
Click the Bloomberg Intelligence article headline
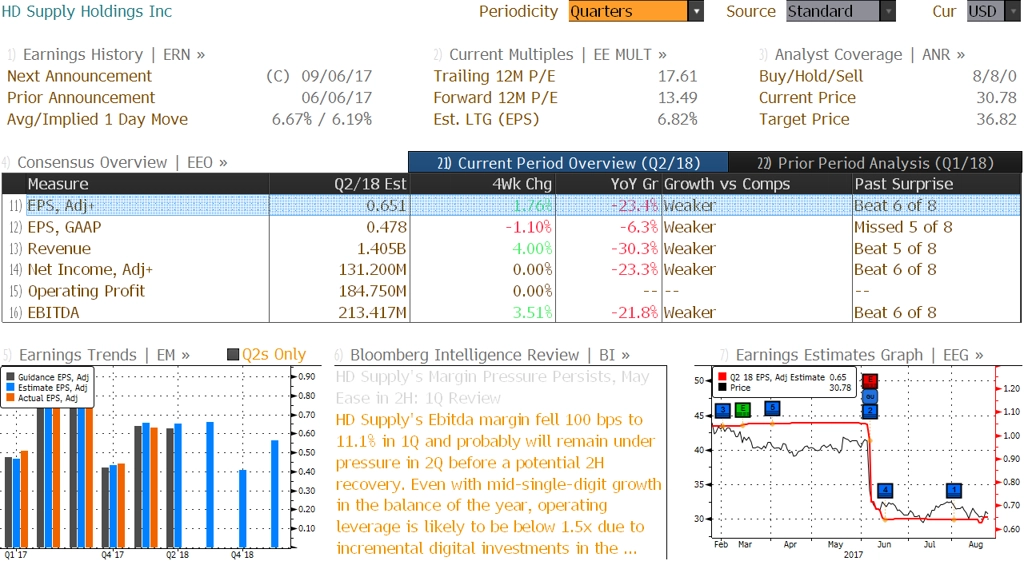[x=492, y=387]
